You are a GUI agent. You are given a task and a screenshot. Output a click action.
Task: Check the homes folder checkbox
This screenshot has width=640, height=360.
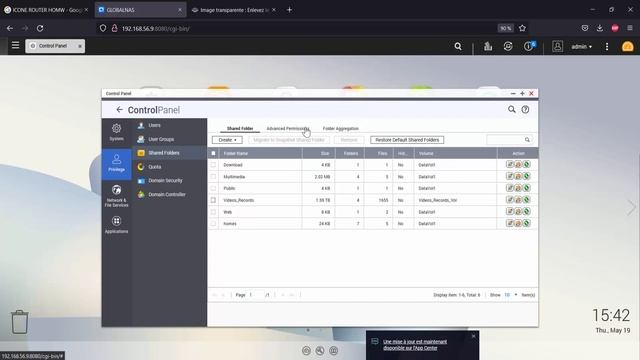point(213,224)
